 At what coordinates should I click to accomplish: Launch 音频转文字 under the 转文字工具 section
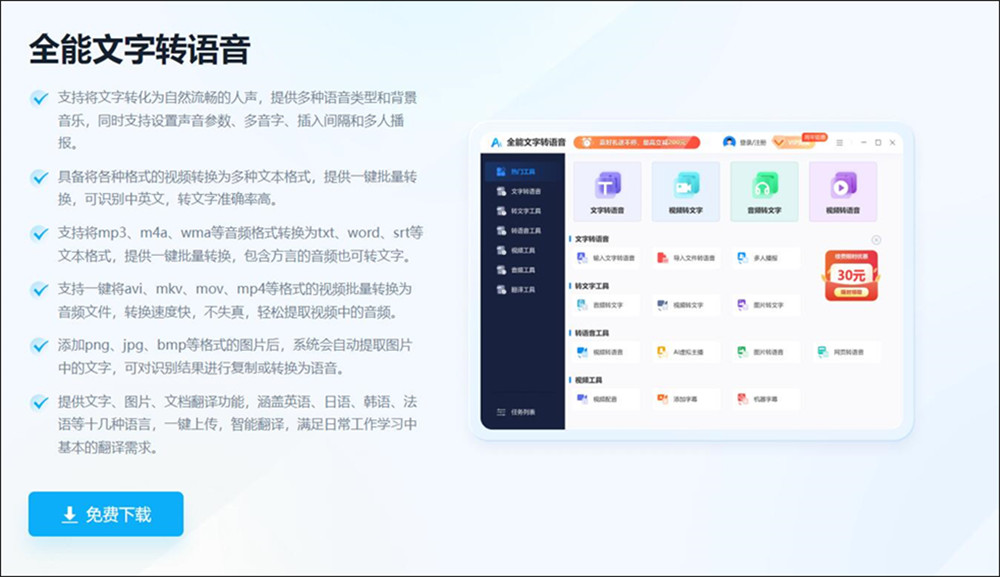tap(607, 305)
